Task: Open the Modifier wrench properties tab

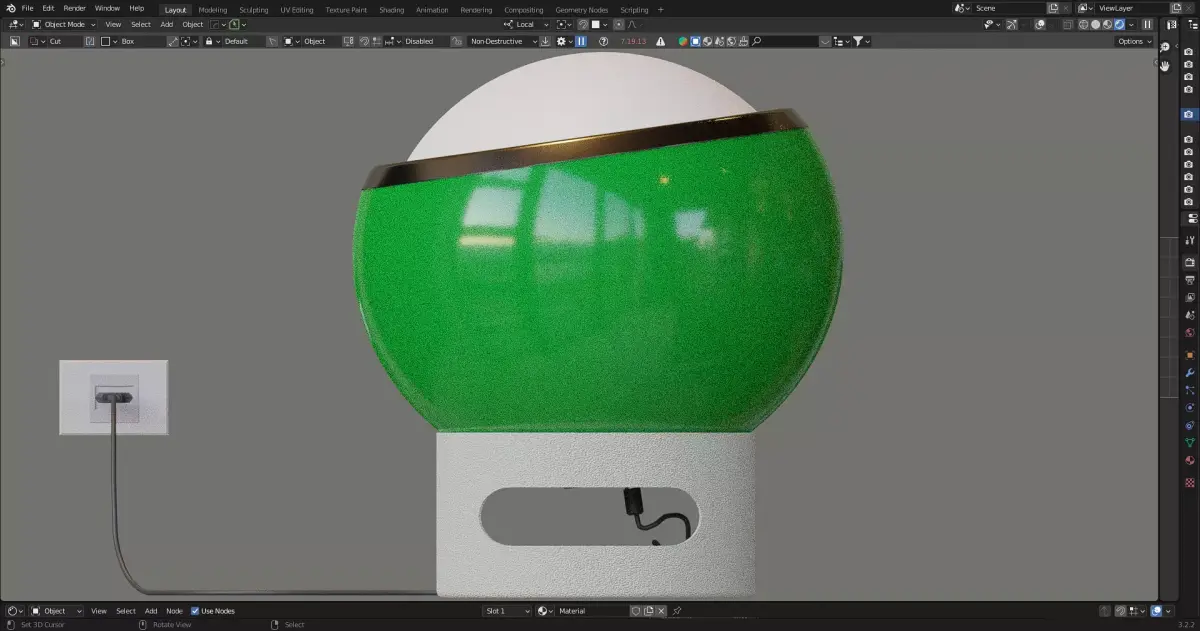Action: [1190, 372]
